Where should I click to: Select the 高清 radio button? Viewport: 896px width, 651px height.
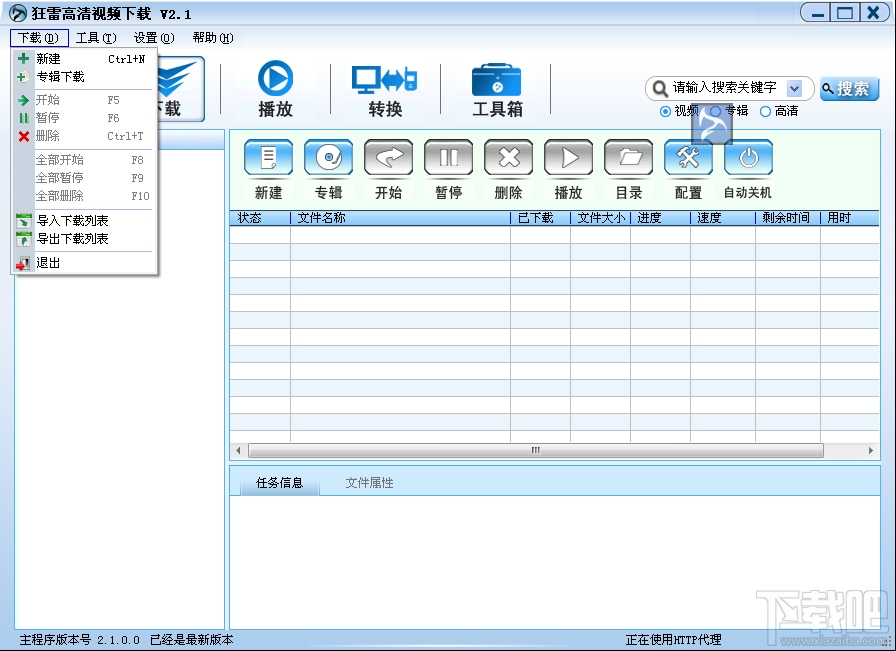click(766, 111)
